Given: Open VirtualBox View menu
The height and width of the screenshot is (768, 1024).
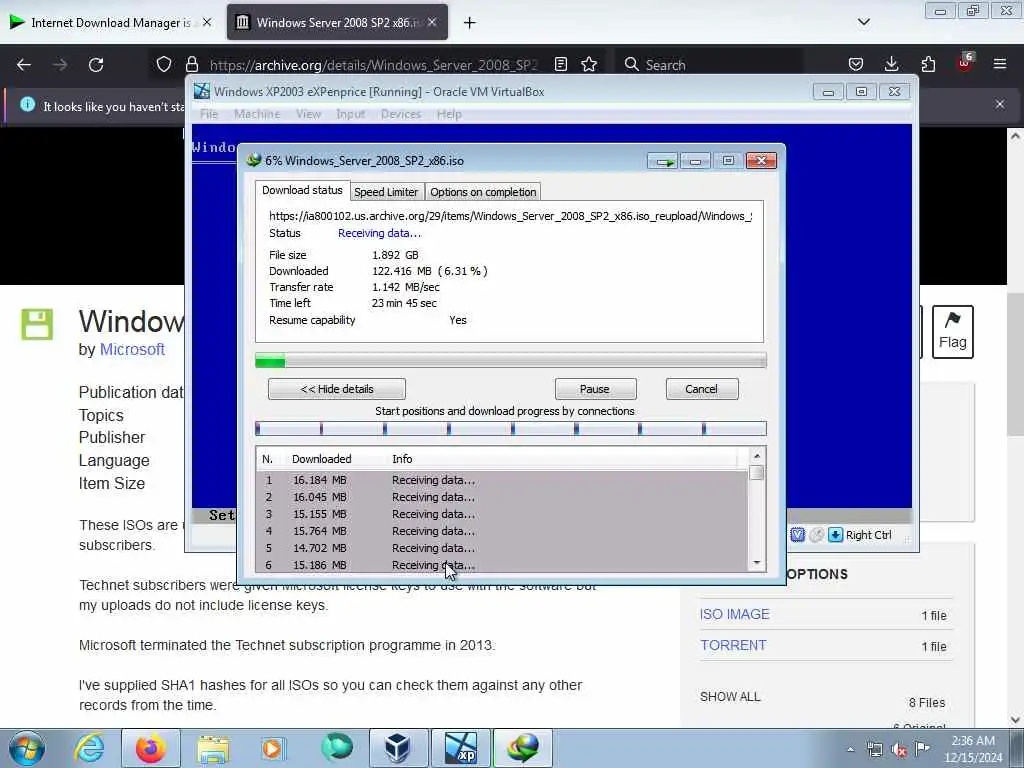Looking at the screenshot, I should pos(308,114).
